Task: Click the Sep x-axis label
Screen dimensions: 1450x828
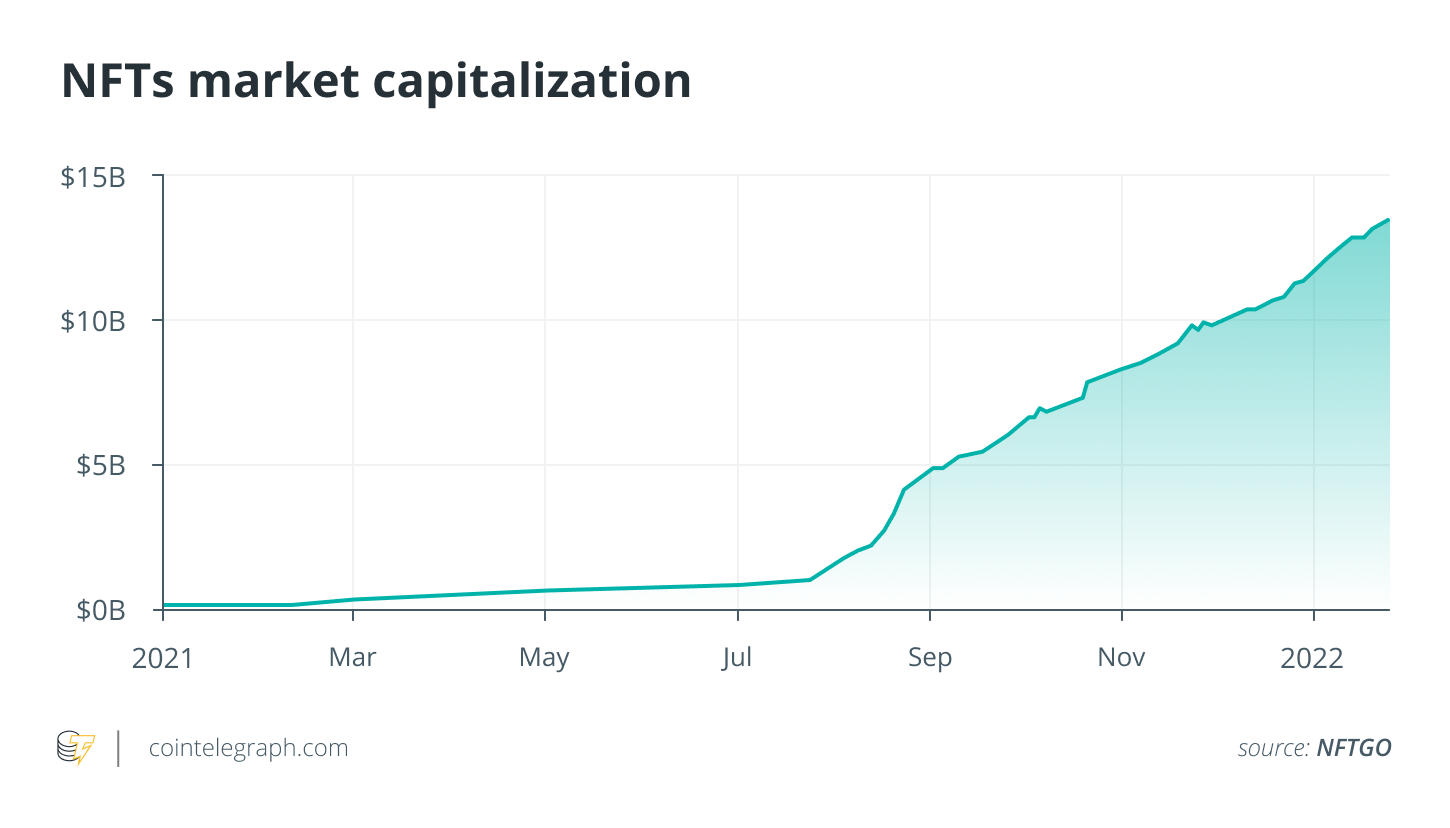Action: coord(930,658)
